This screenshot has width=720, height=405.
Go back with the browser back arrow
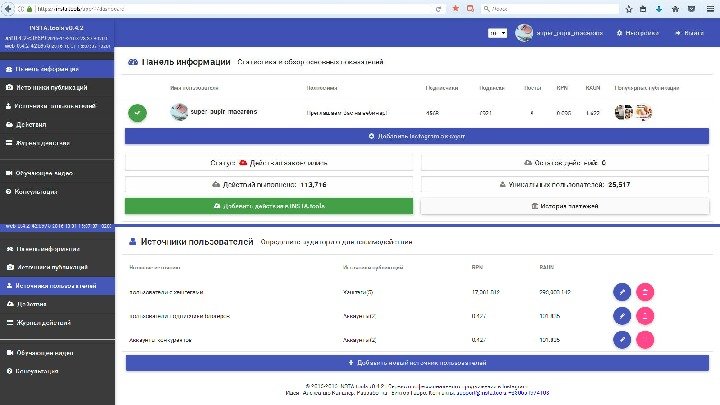[x=8, y=9]
